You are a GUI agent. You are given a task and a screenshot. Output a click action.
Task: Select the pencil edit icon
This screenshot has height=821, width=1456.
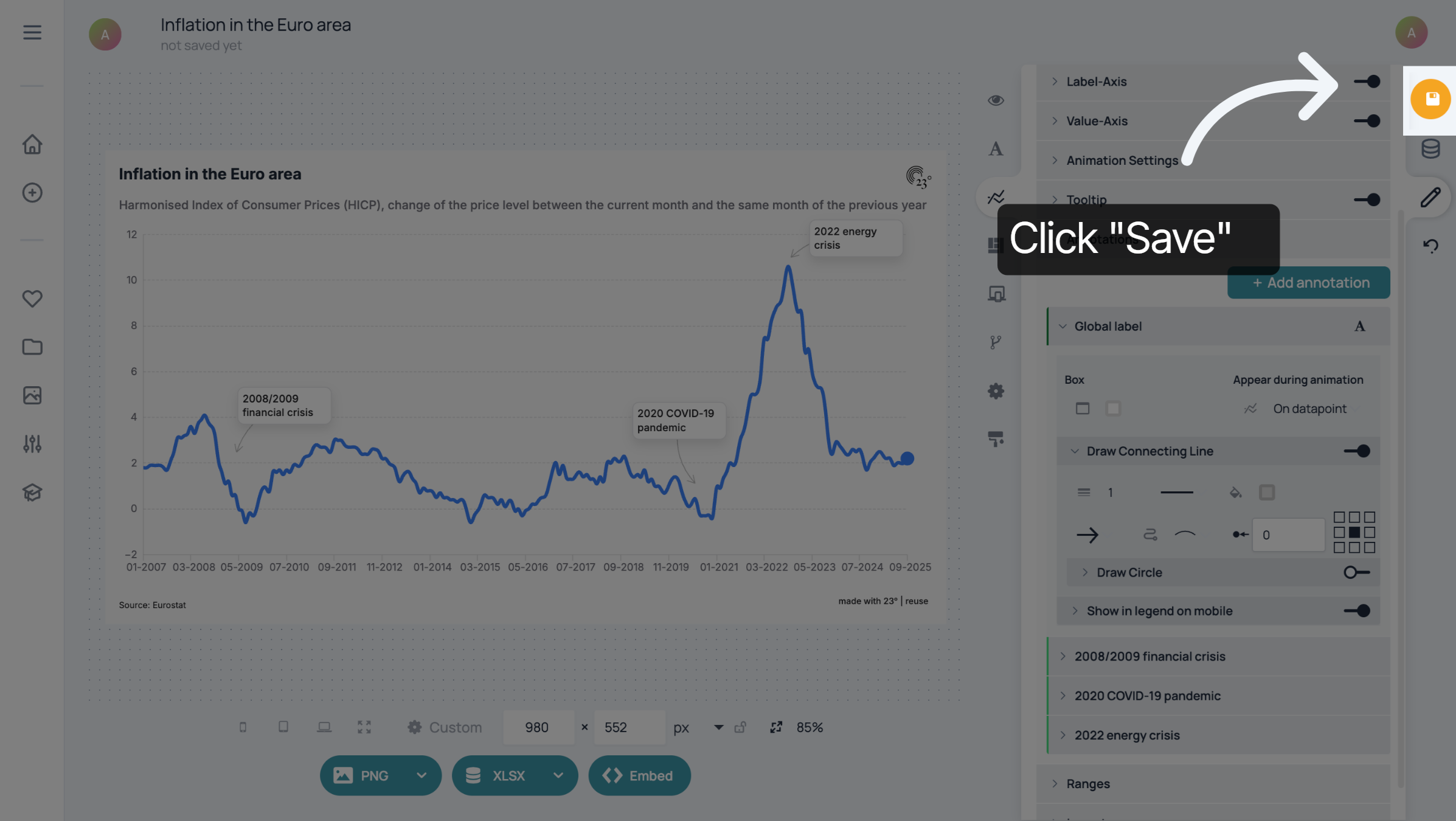[1430, 197]
